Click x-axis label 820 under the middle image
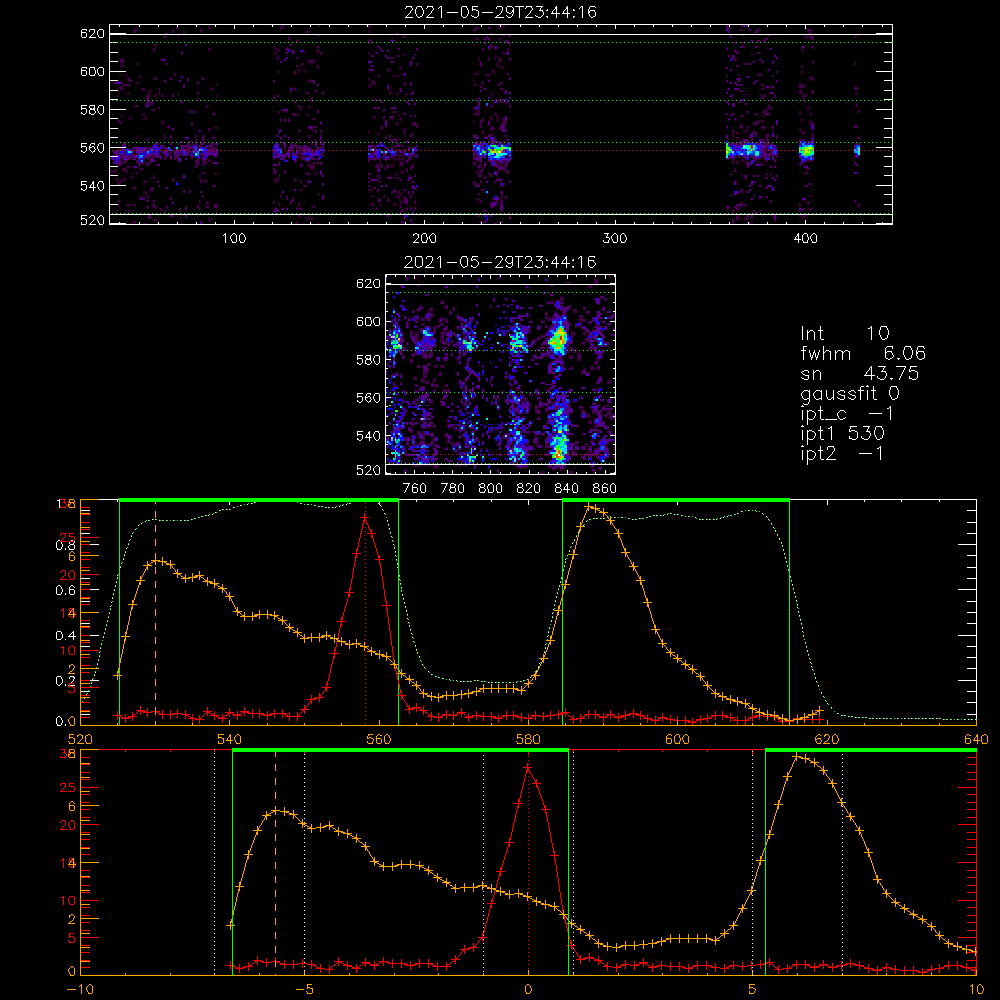Screen dimensions: 1000x1000 (529, 489)
